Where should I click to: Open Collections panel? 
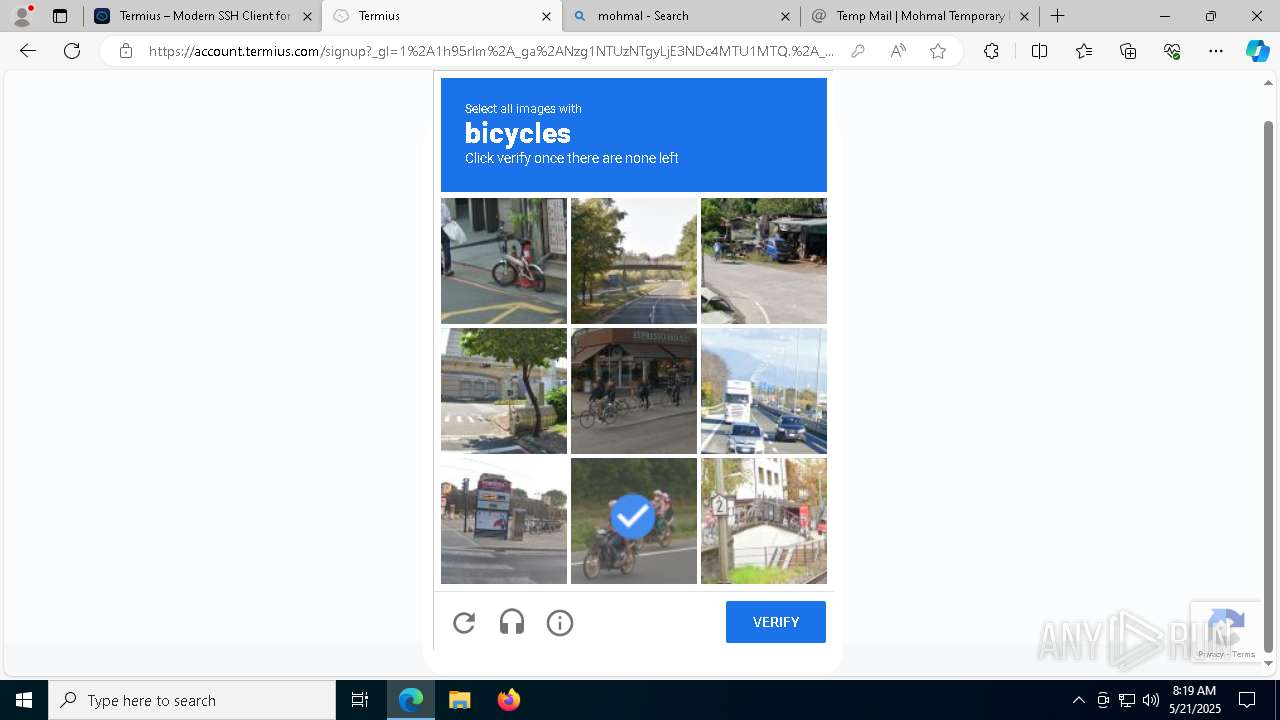coord(1128,51)
